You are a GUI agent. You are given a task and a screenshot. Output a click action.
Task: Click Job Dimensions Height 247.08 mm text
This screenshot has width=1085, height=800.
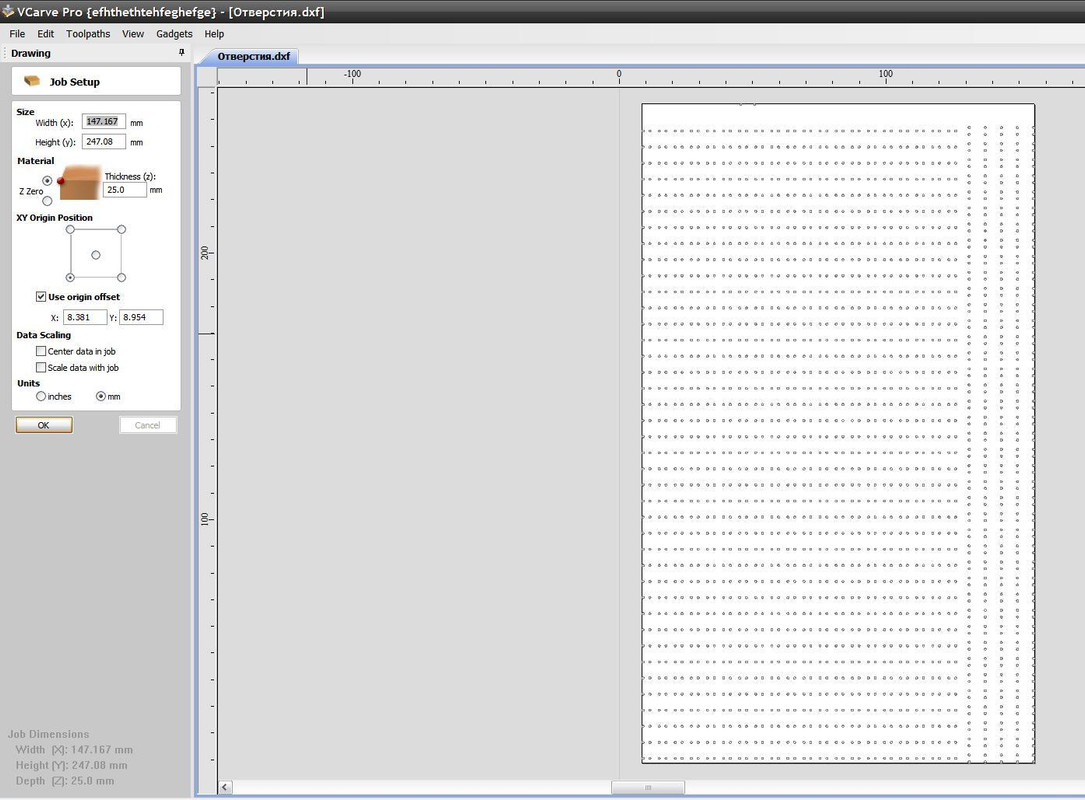click(x=71, y=765)
